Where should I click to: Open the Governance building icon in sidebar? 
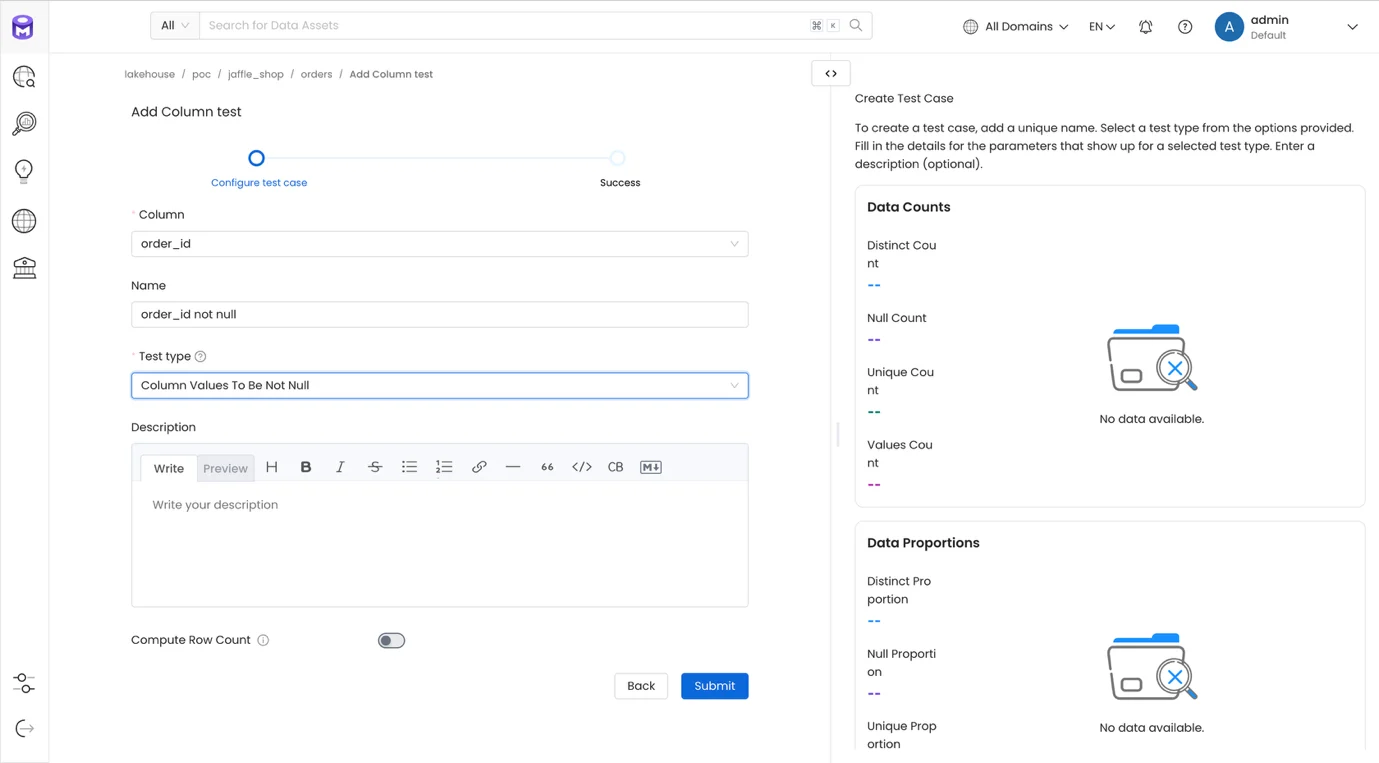pyautogui.click(x=24, y=268)
